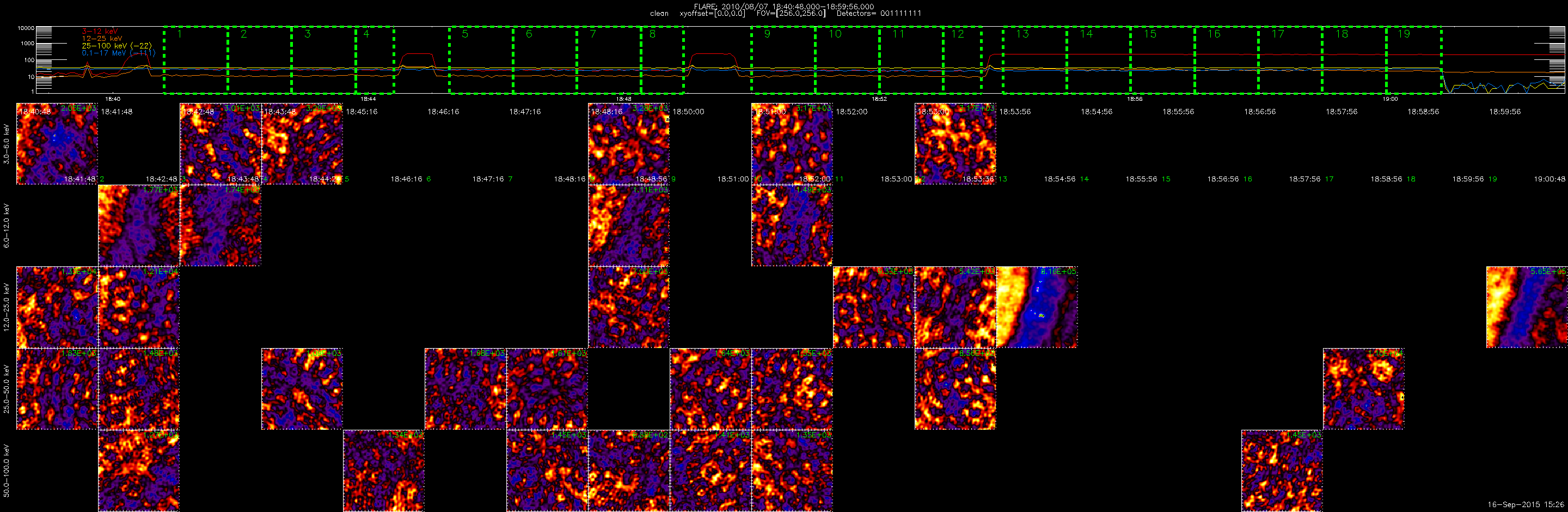Open the 12-25 keV image labeled 7.00E+03

629,307
